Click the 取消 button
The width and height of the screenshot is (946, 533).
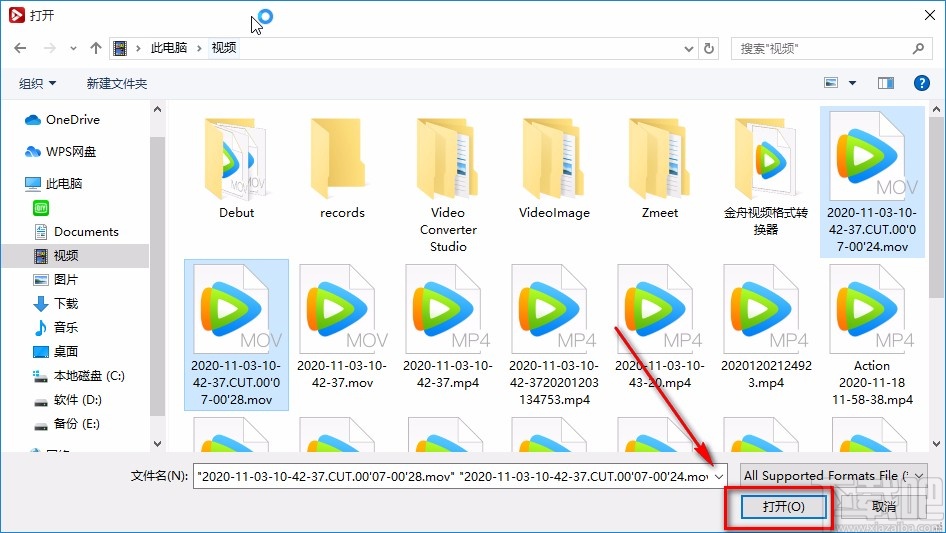point(883,506)
